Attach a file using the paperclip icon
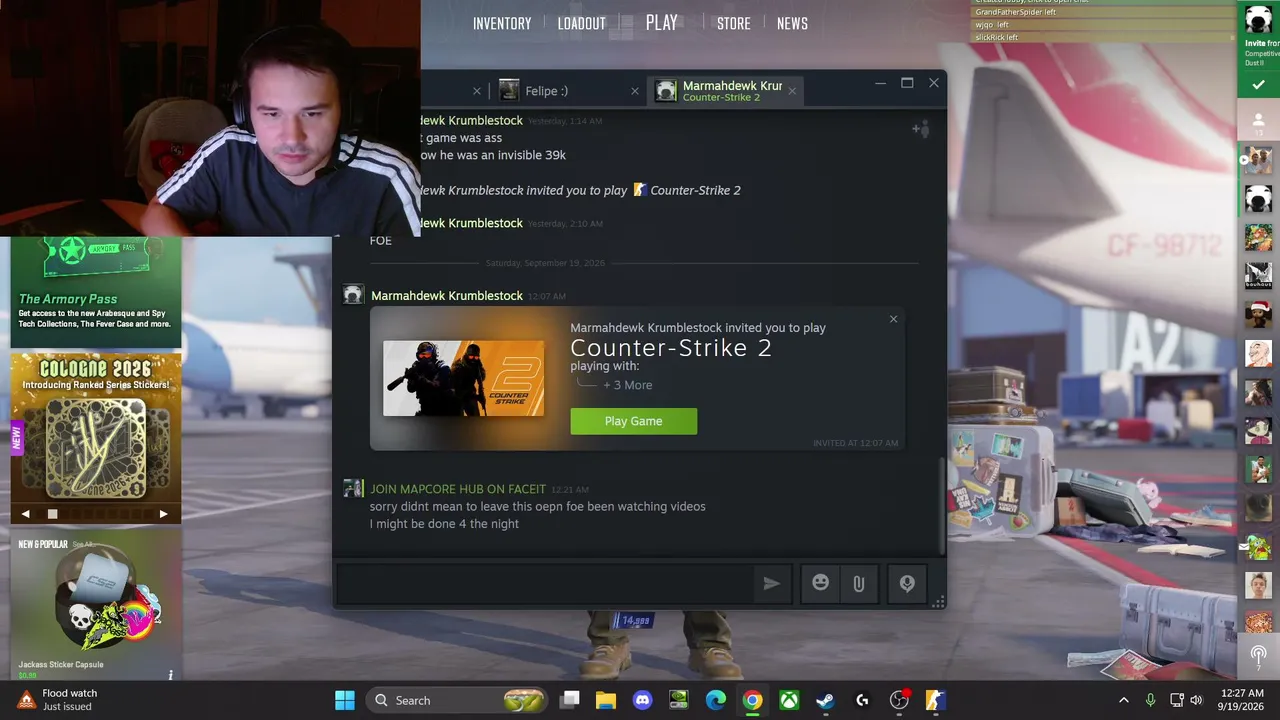The image size is (1280, 720). [858, 584]
